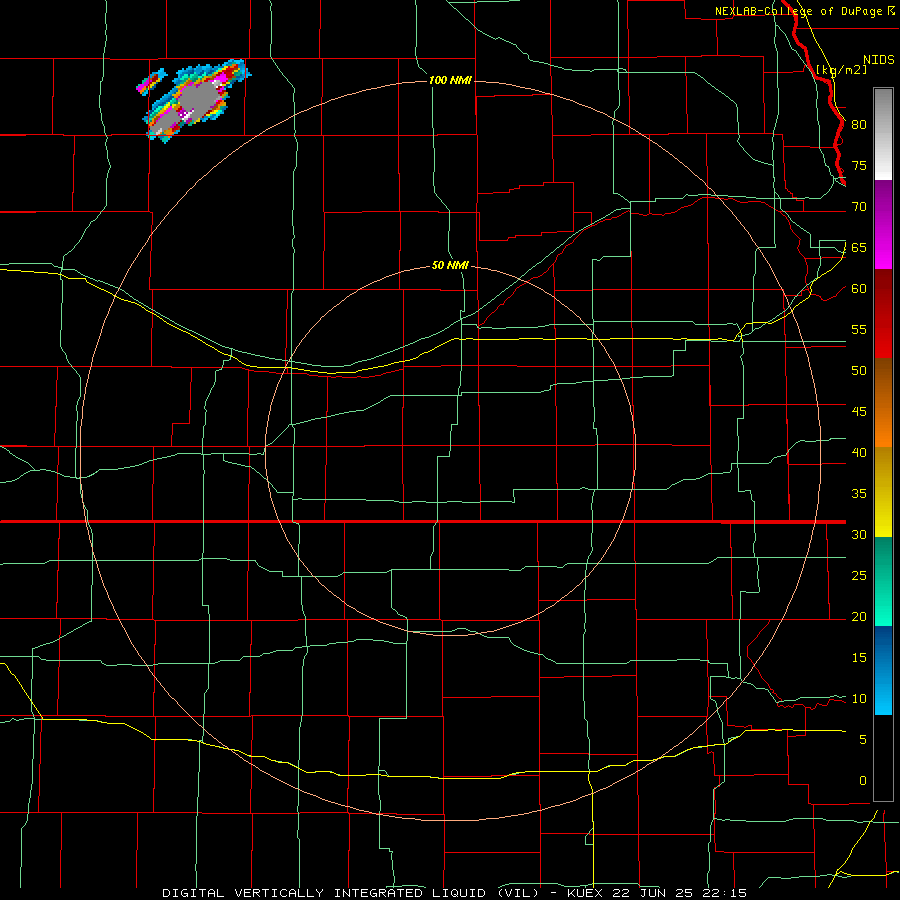Click the color scale value 20
The height and width of the screenshot is (900, 900).
coord(859,616)
